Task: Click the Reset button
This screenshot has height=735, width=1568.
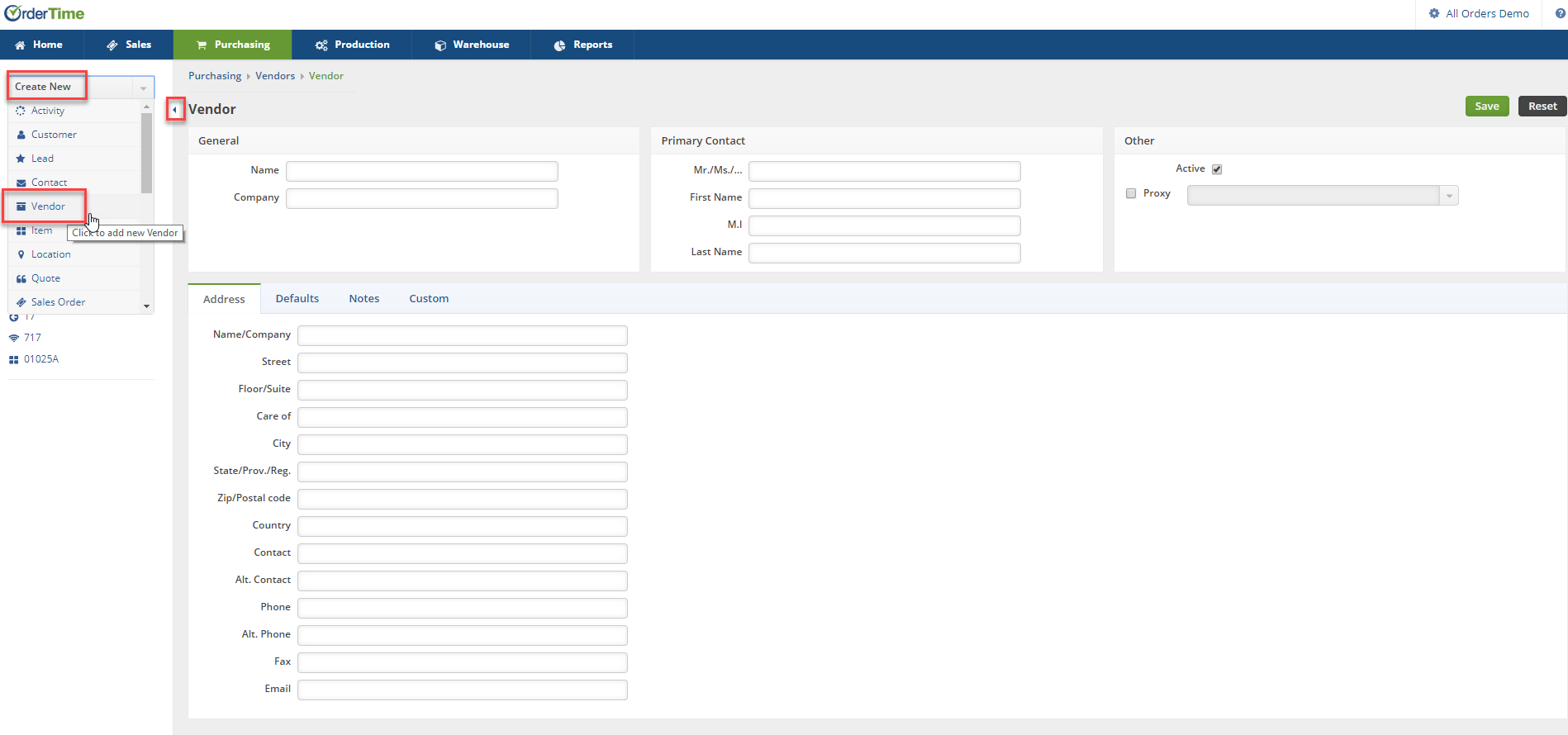Action: point(1542,107)
